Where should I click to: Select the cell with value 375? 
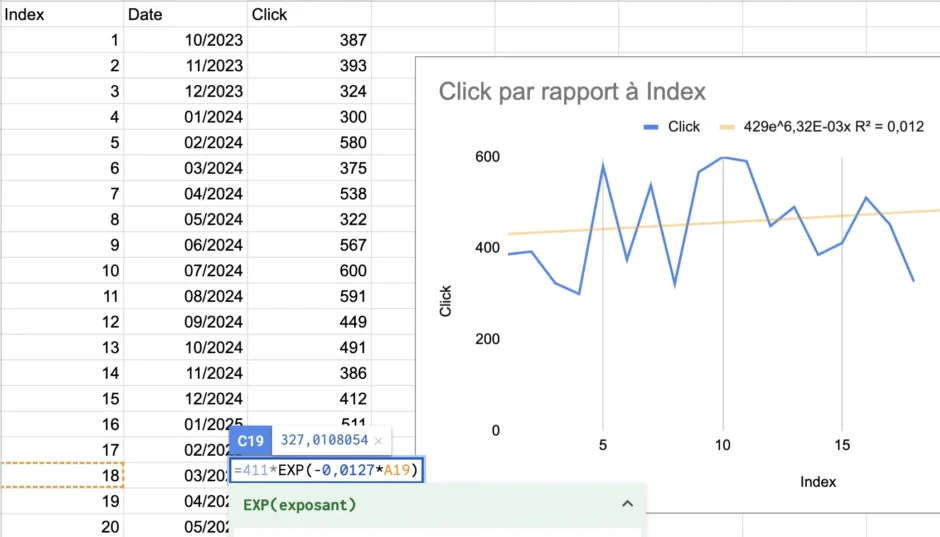(x=309, y=168)
